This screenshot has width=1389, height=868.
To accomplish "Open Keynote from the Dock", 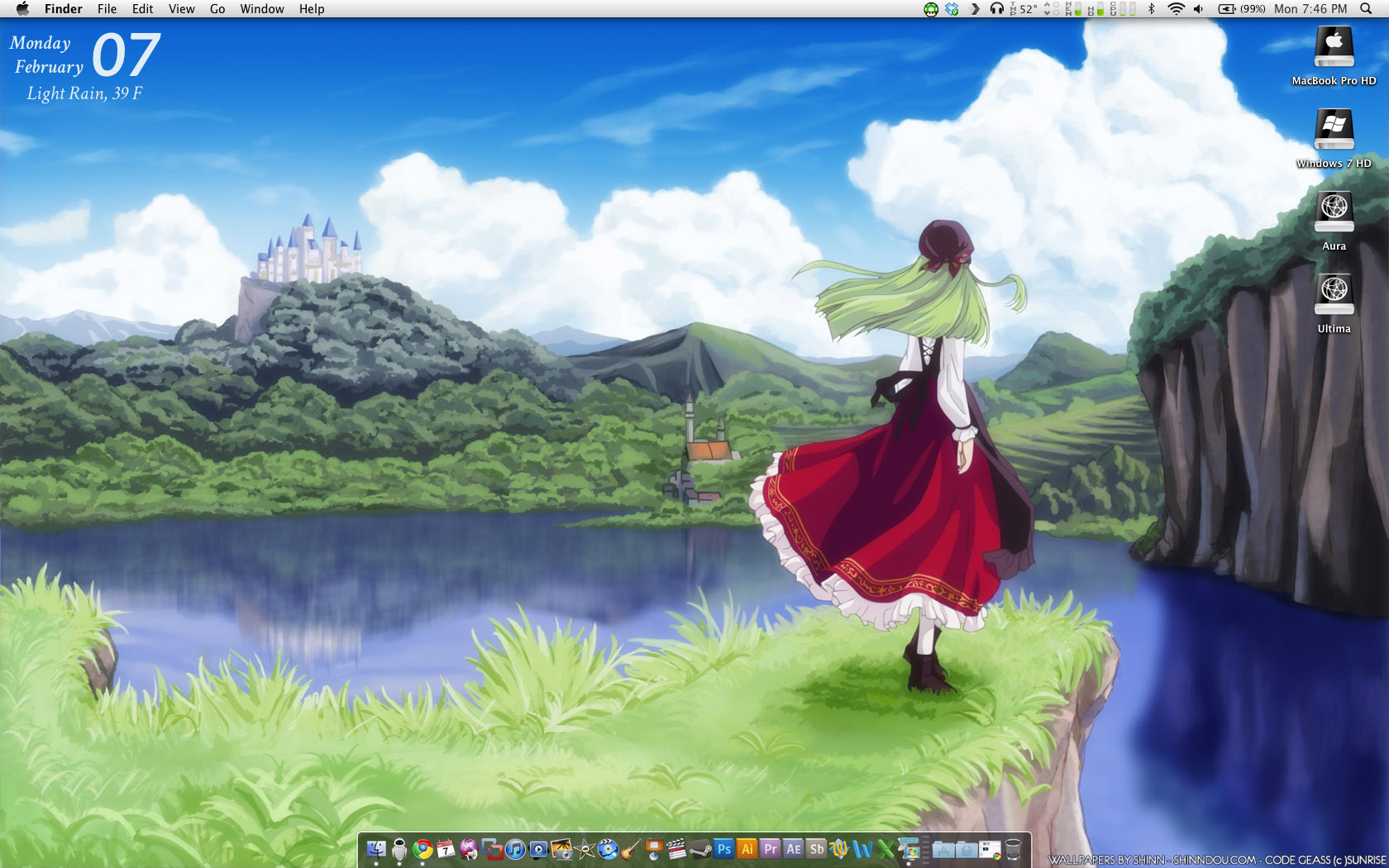I will [x=654, y=849].
